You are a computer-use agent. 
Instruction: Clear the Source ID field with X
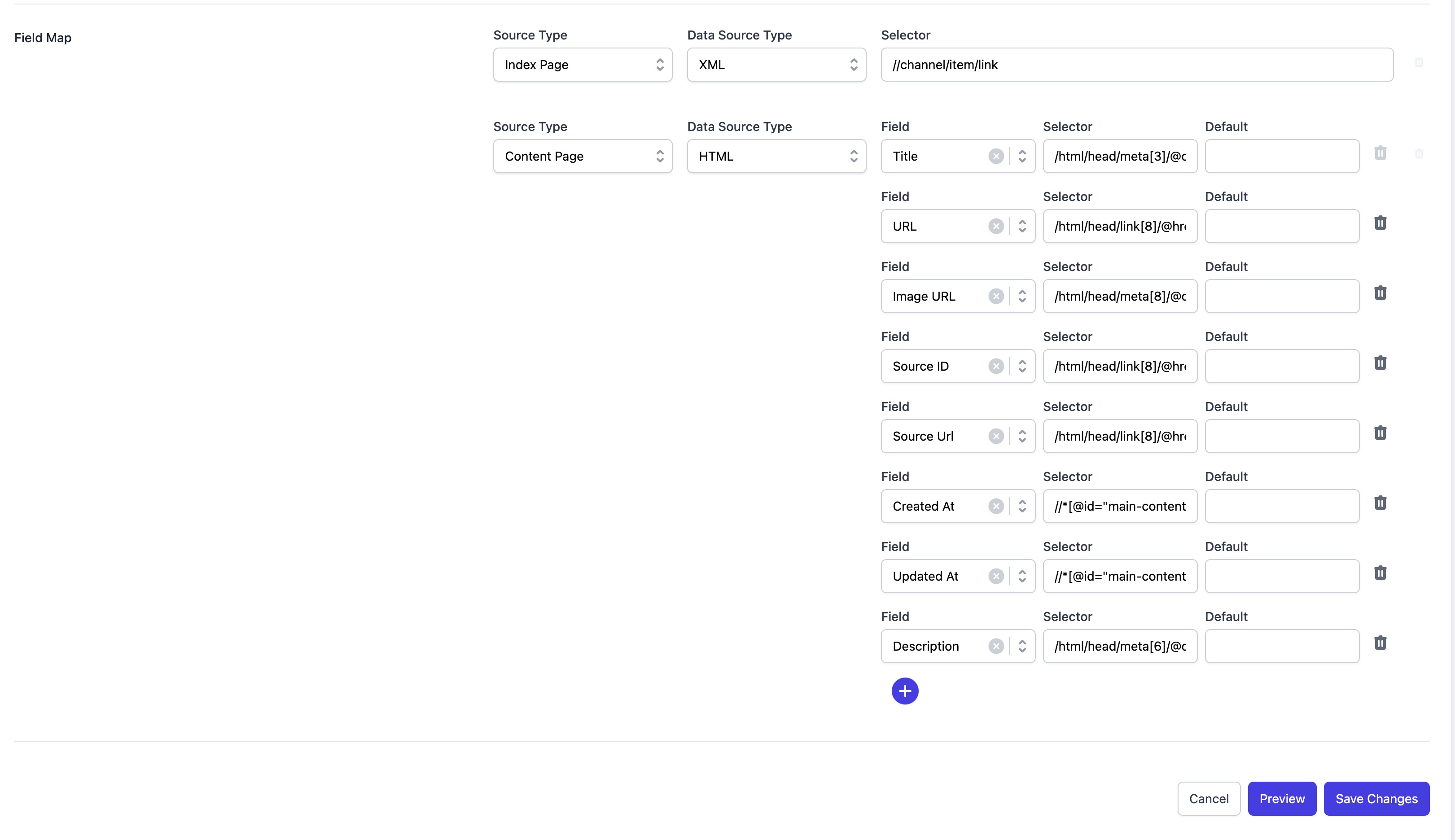pos(995,366)
